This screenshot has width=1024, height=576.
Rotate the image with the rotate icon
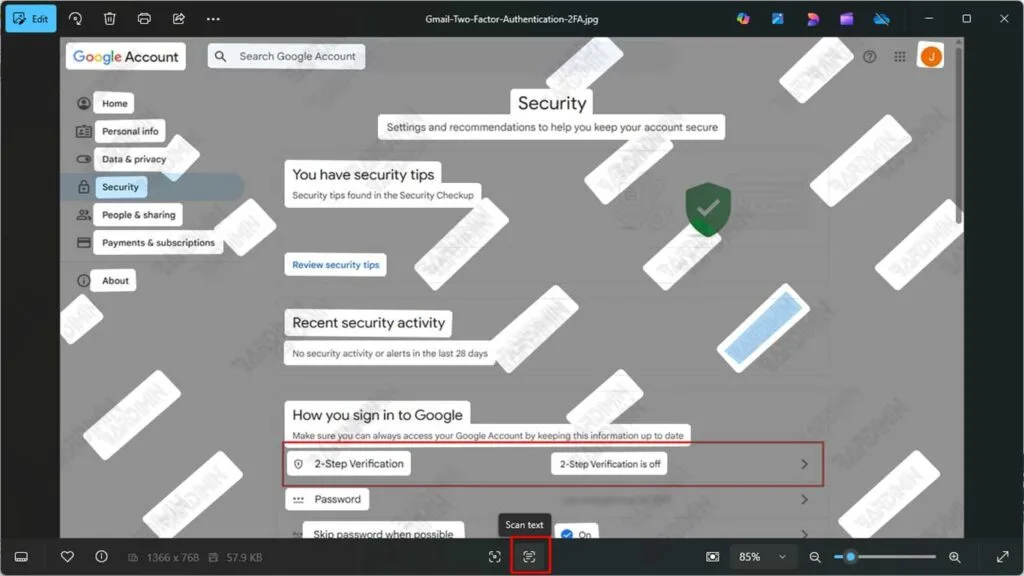tap(75, 19)
